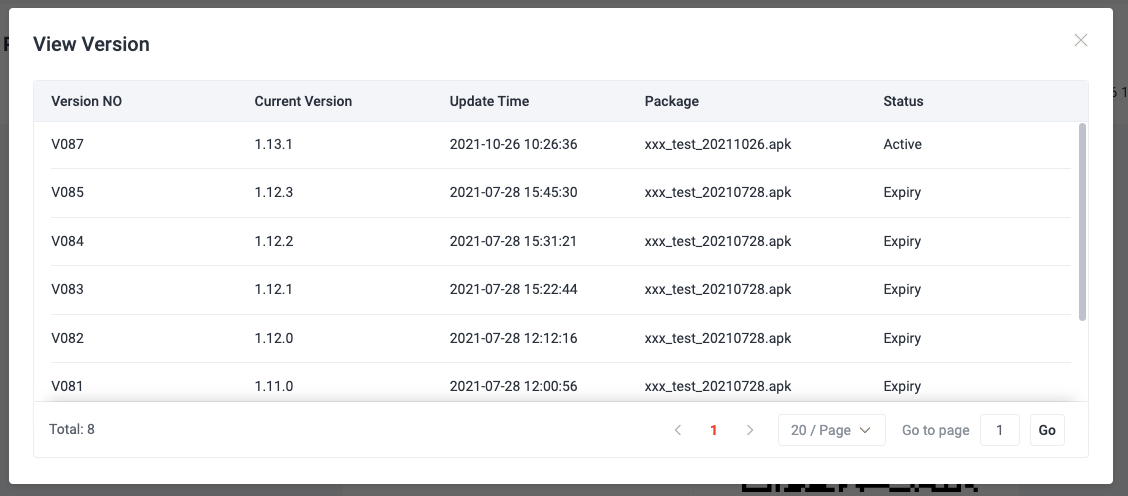Close the View Version dialog
Image resolution: width=1128 pixels, height=496 pixels.
click(x=1081, y=40)
